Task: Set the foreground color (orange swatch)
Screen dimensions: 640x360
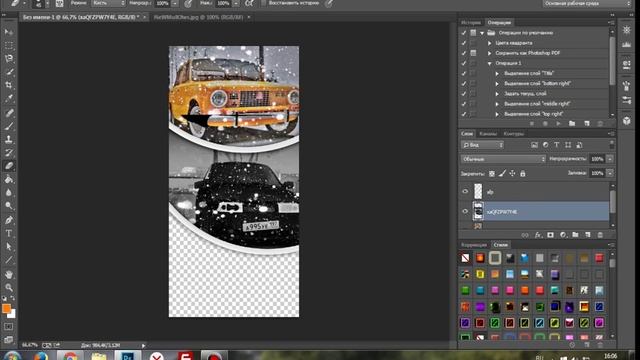Action: pyautogui.click(x=6, y=309)
